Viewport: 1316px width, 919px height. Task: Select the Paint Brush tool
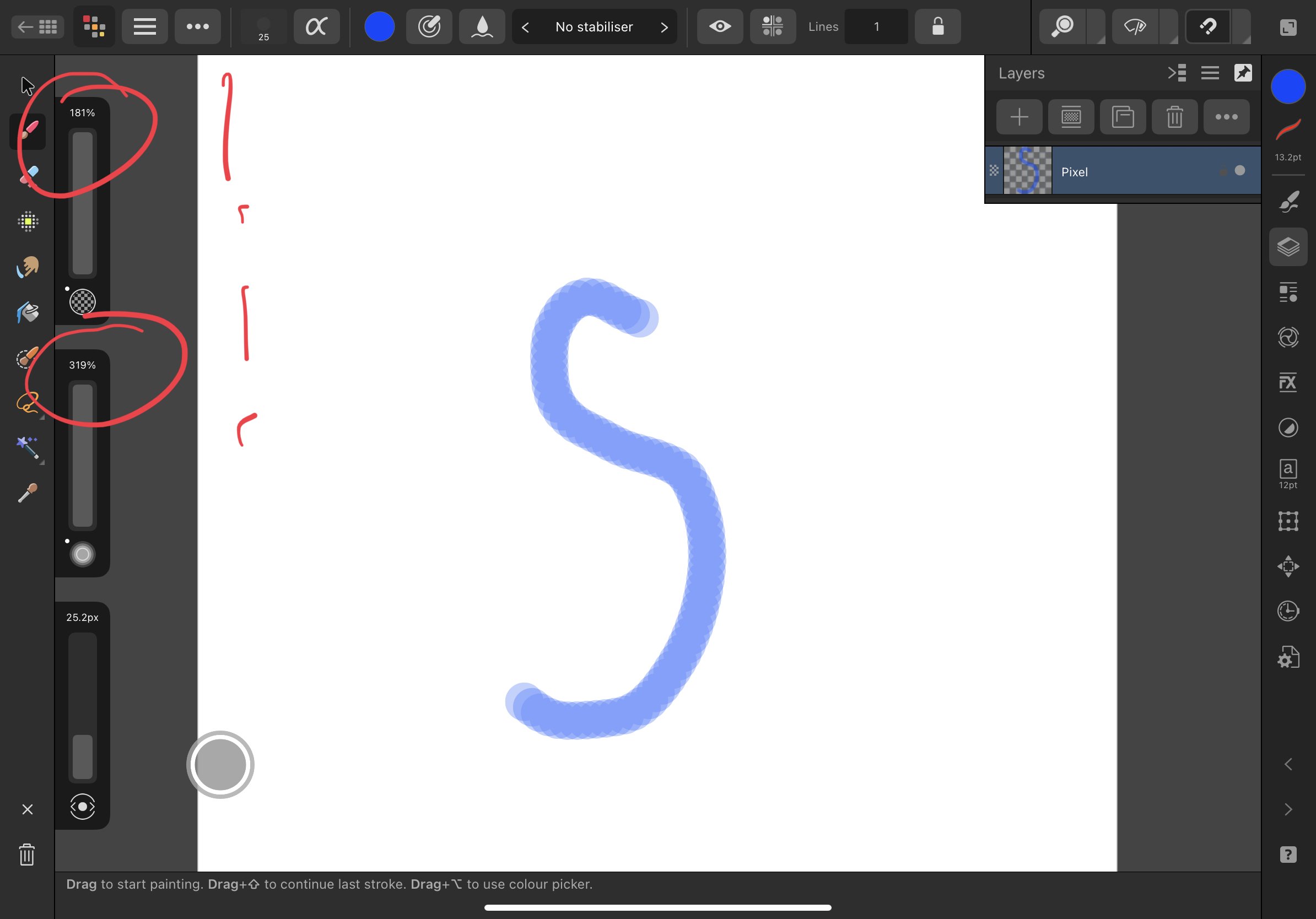(x=28, y=131)
